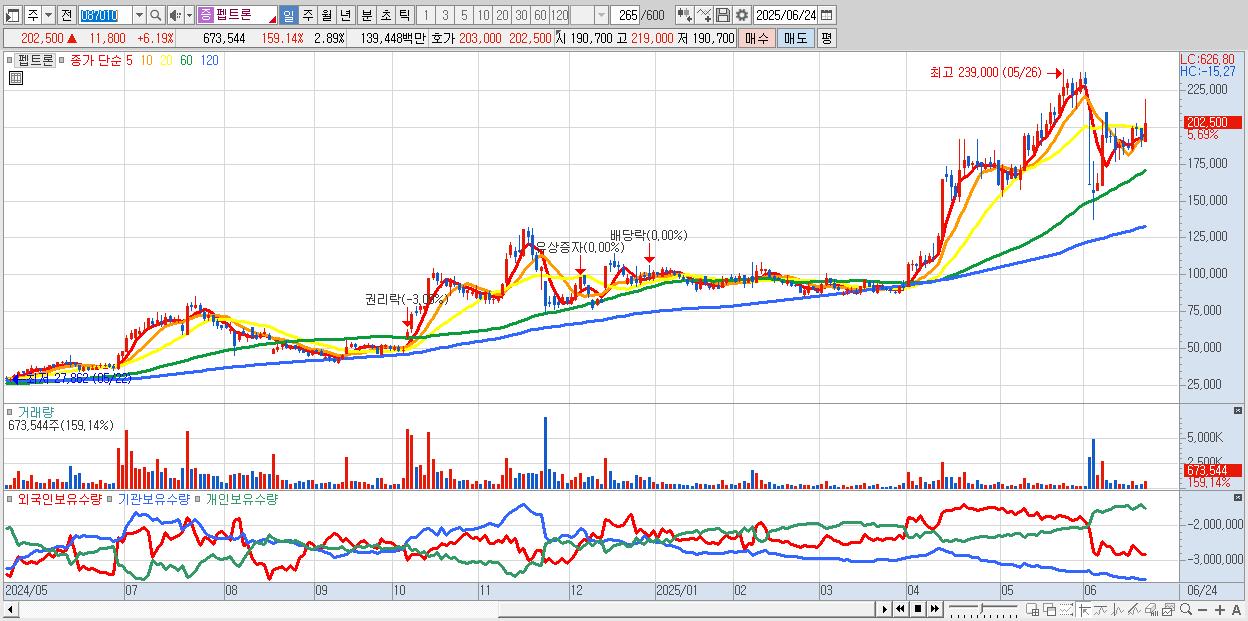
Task: Click the zigzag wave chart icon
Action: point(1118,610)
